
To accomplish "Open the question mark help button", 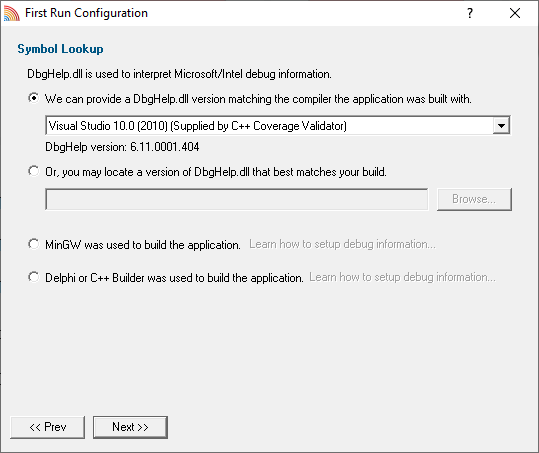I will (x=470, y=13).
